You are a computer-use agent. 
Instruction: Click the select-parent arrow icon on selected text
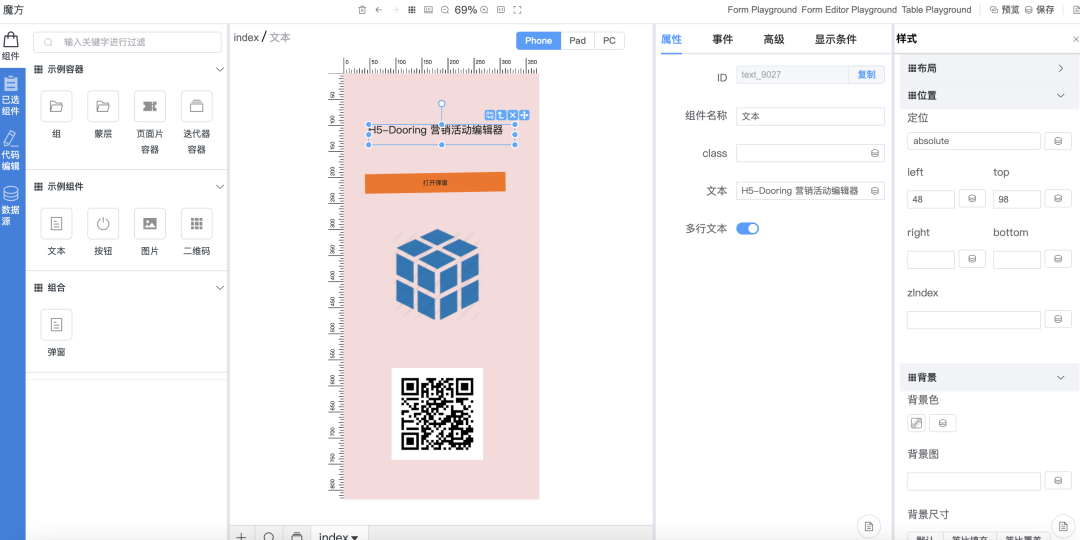(501, 115)
